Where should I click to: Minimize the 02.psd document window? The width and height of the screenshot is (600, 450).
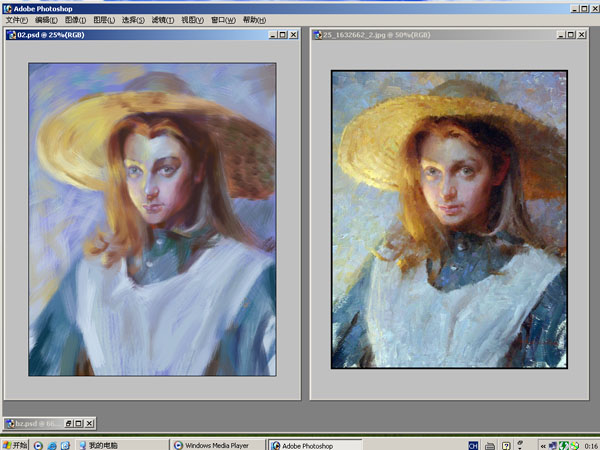click(273, 35)
